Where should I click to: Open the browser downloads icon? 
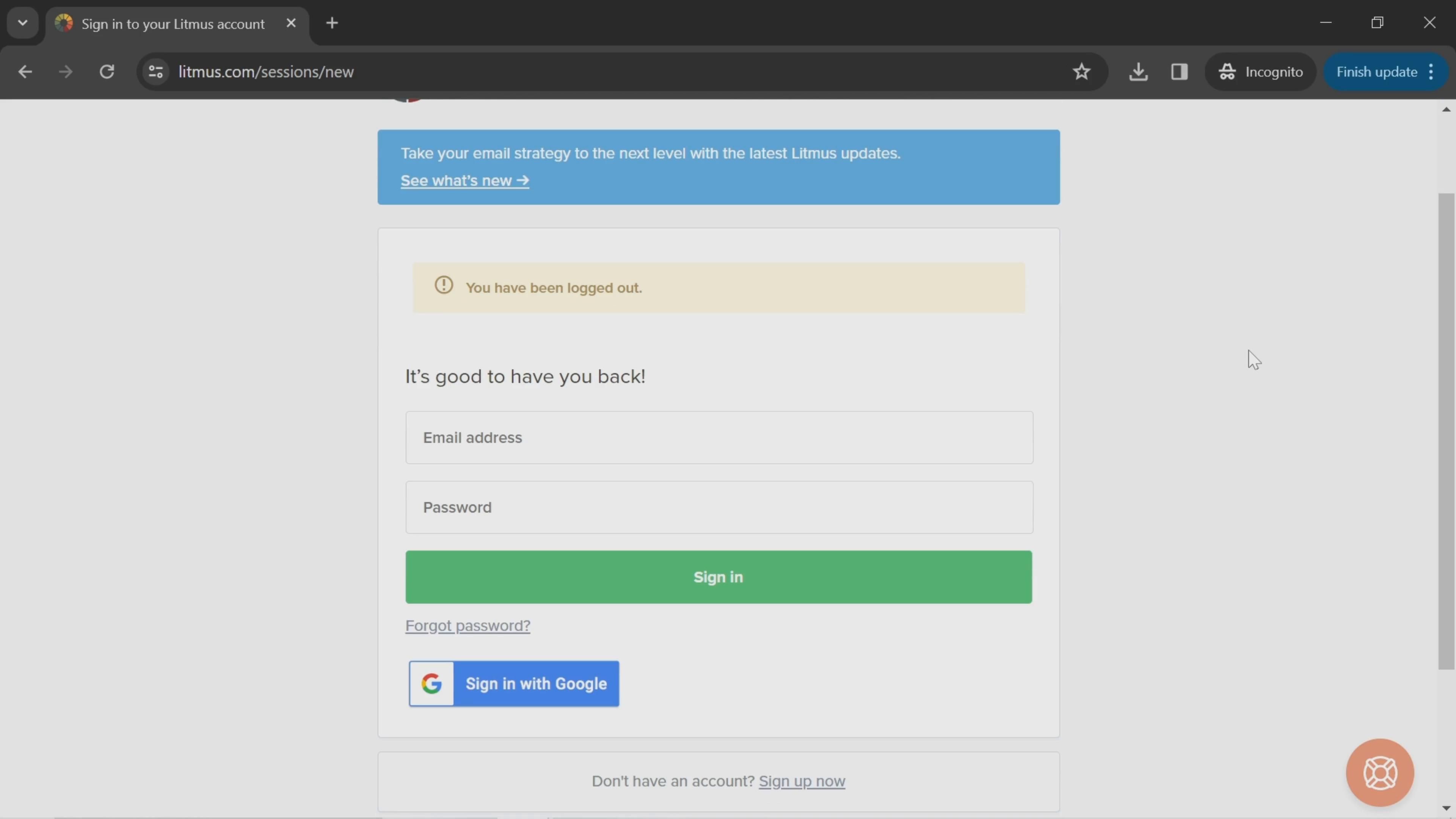[1138, 72]
